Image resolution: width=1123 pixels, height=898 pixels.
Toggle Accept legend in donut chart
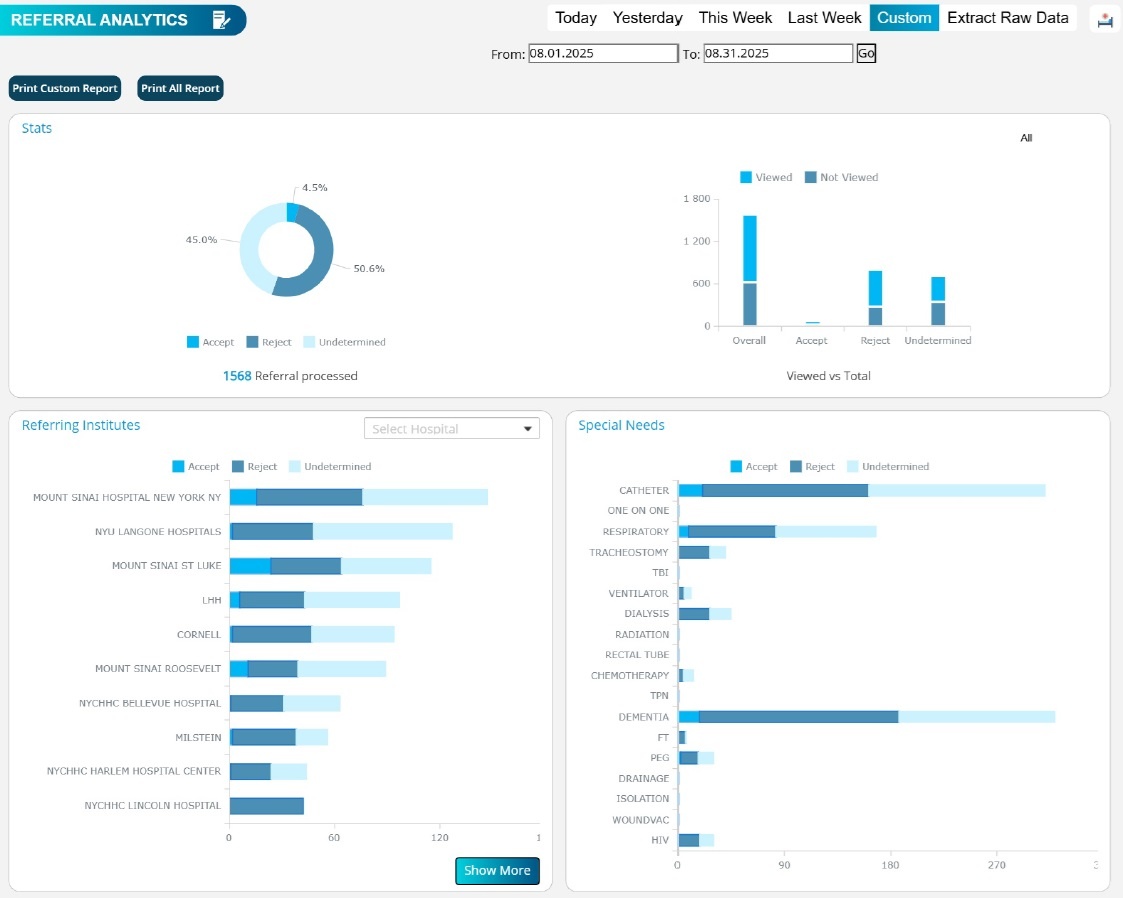tap(211, 342)
